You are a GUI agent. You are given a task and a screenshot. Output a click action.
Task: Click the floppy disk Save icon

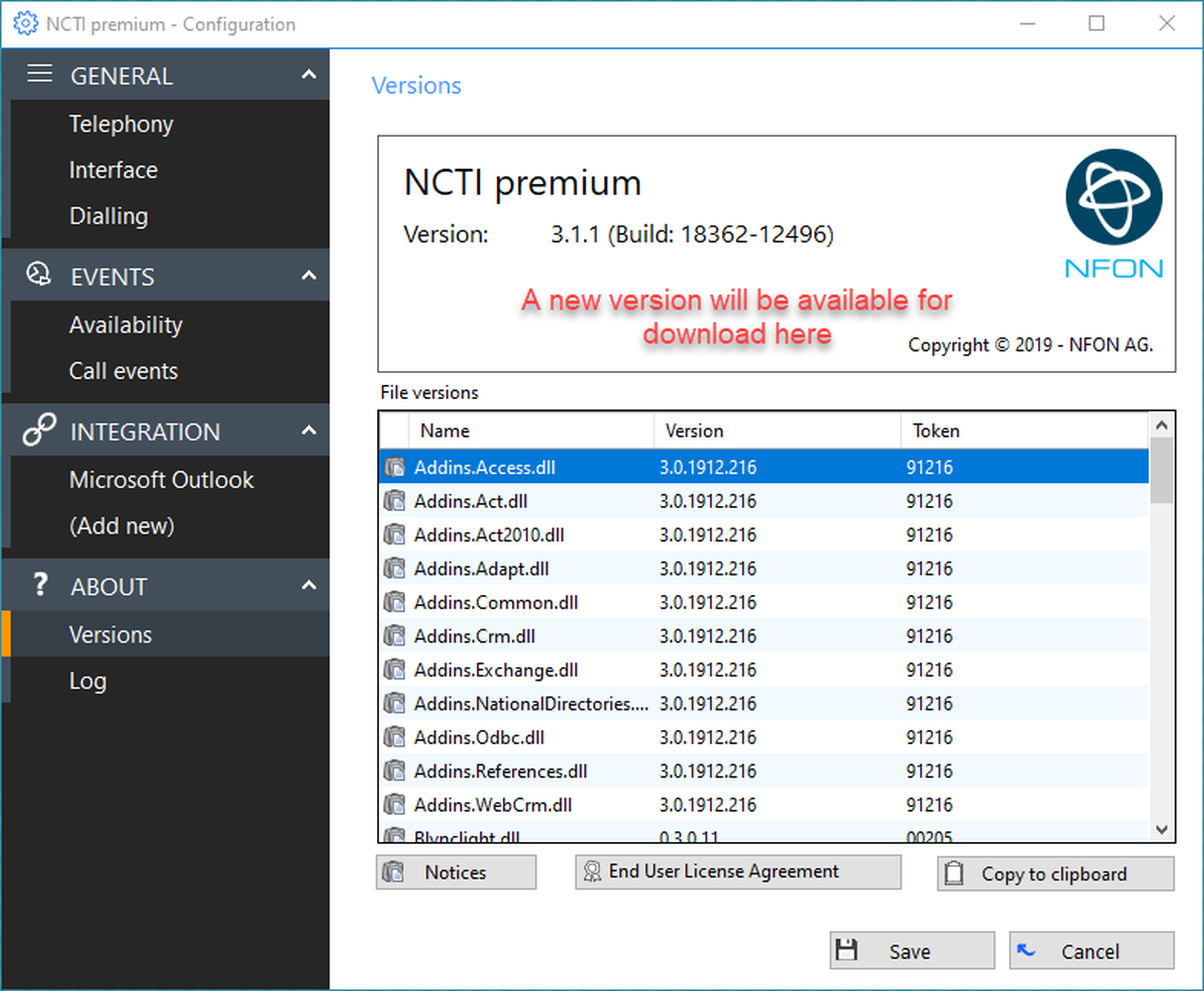[x=847, y=951]
